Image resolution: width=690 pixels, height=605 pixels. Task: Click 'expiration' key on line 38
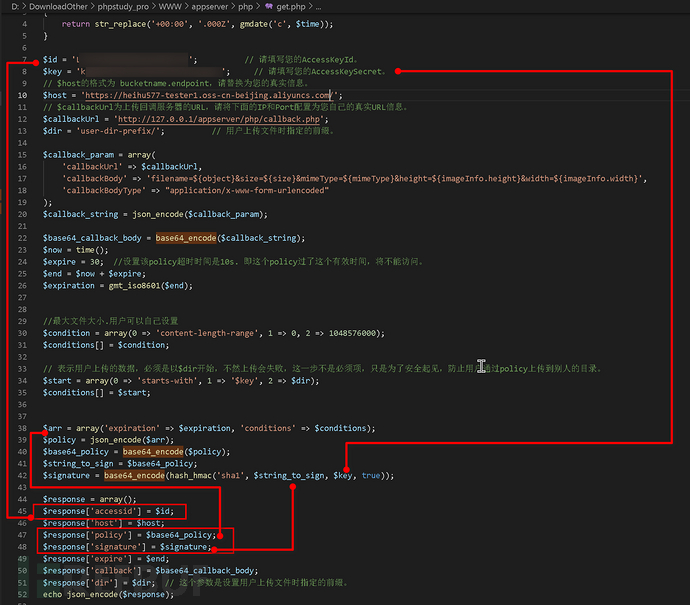pos(132,428)
